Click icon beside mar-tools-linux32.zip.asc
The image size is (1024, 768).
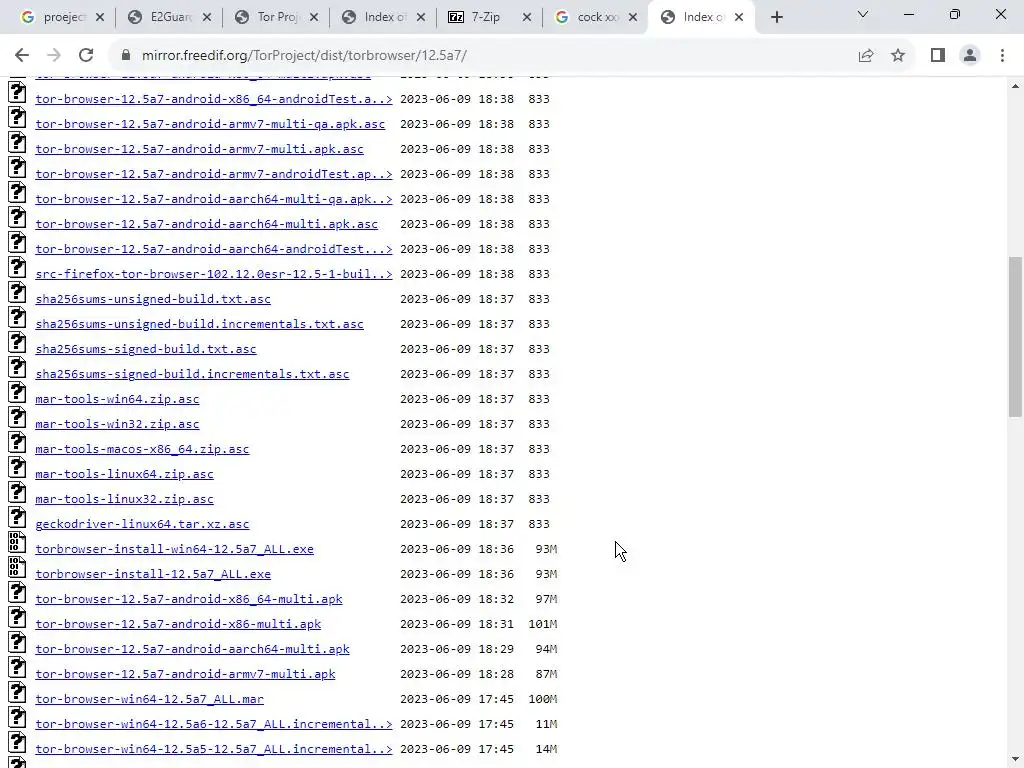[17, 492]
